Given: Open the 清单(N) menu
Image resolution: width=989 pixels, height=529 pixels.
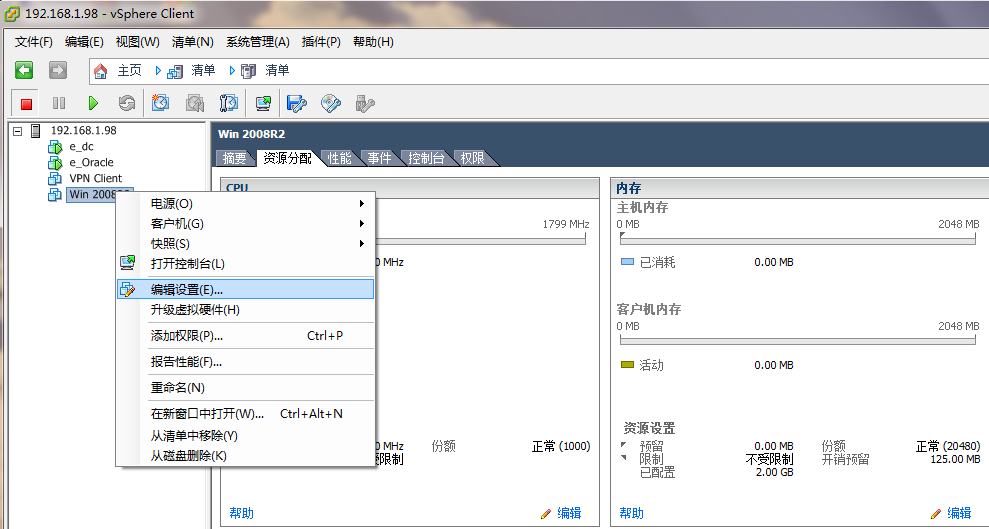Looking at the screenshot, I should pyautogui.click(x=192, y=42).
